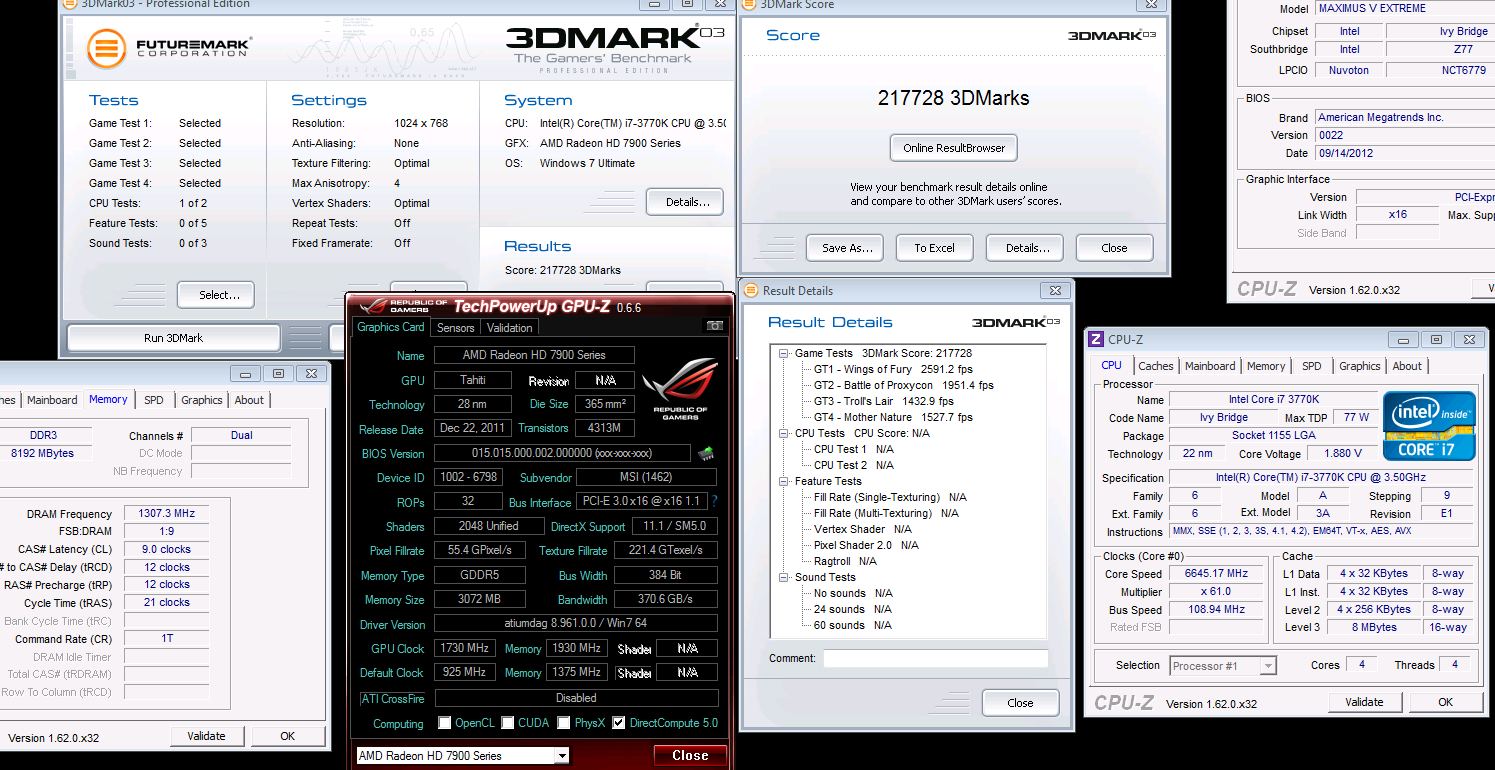Open the Processor #1 selection dropdown
The width and height of the screenshot is (1495, 770).
(x=1269, y=666)
